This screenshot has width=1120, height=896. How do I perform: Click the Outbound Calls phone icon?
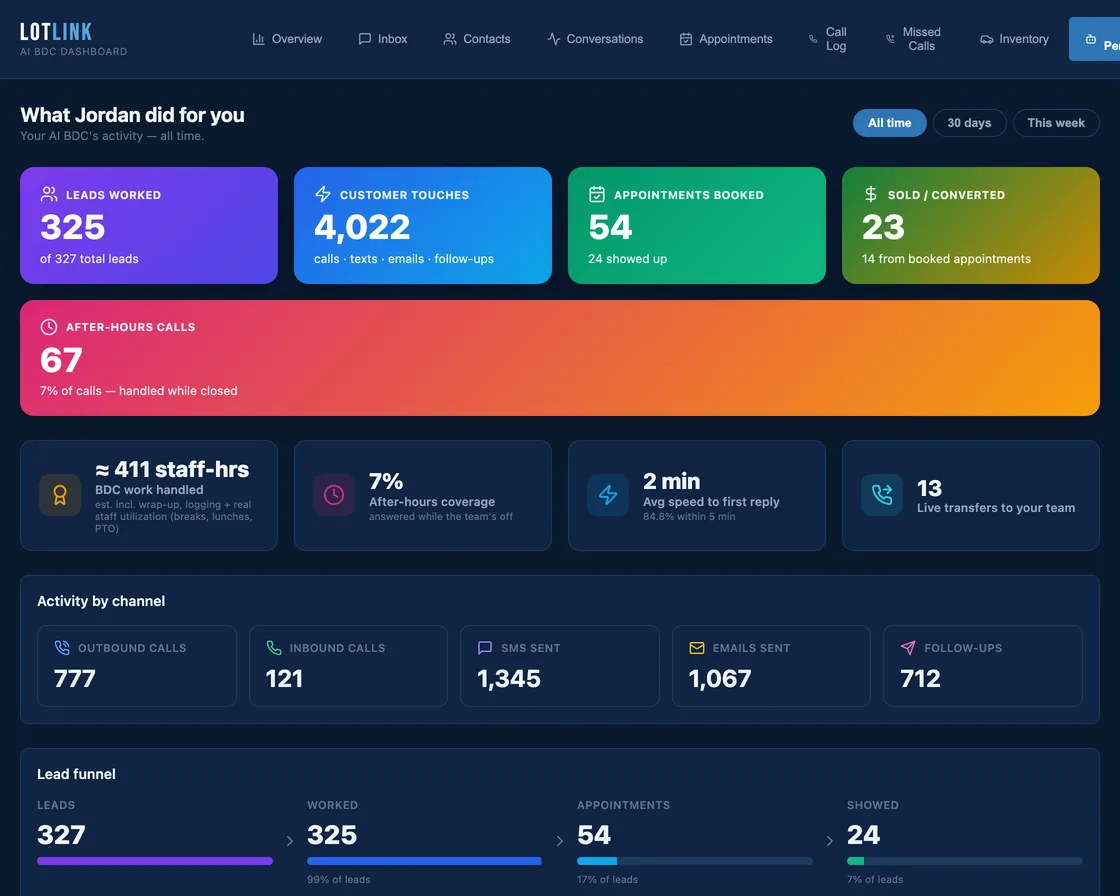(x=62, y=647)
